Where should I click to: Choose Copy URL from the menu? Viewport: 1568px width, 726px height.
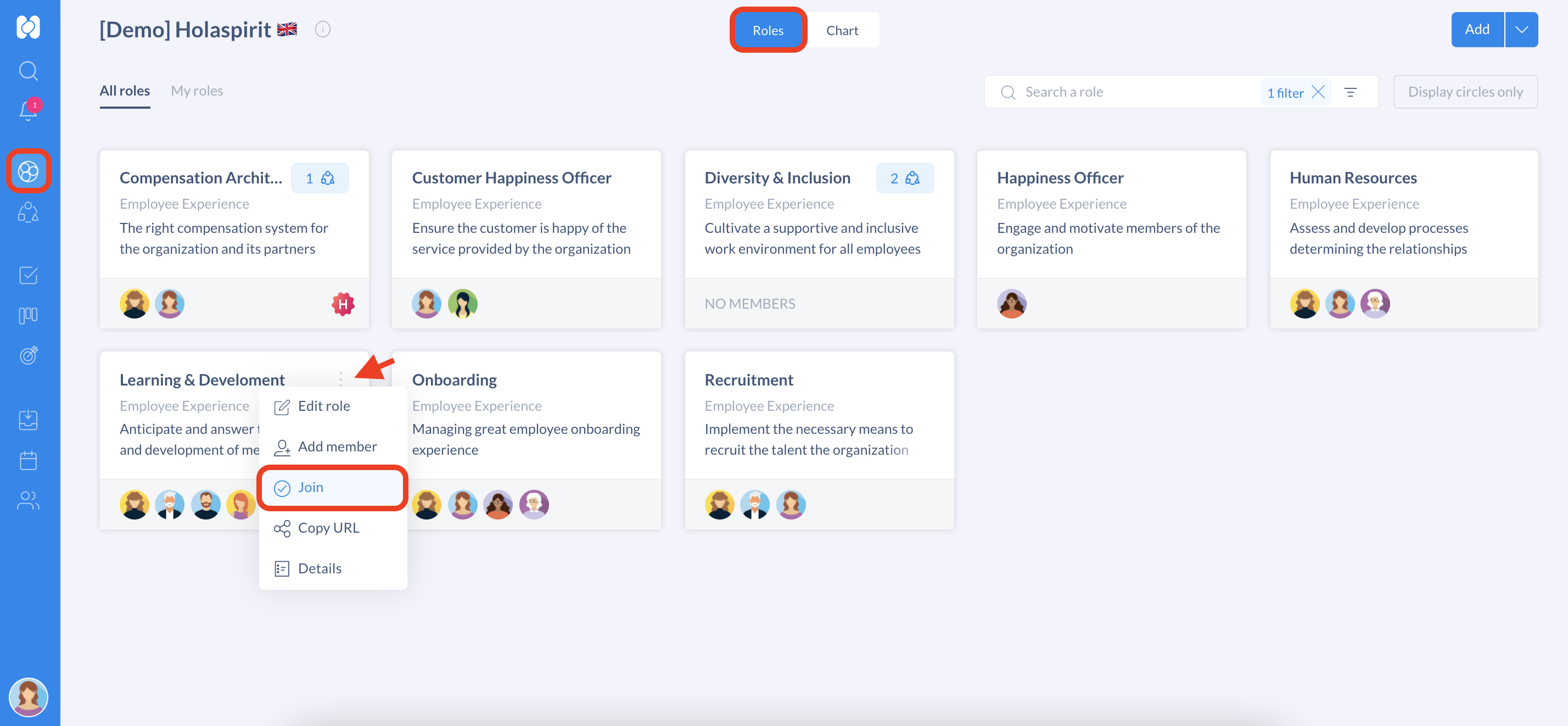(333, 528)
